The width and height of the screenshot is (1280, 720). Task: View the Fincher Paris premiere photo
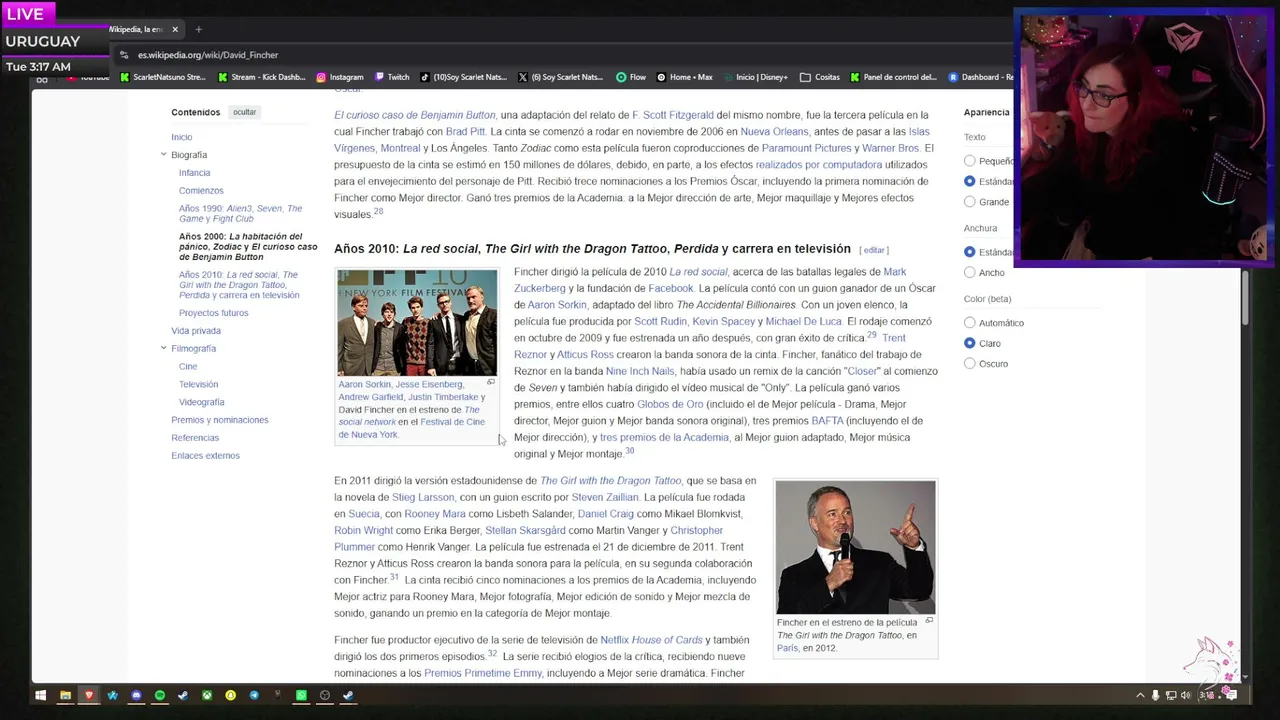click(856, 548)
